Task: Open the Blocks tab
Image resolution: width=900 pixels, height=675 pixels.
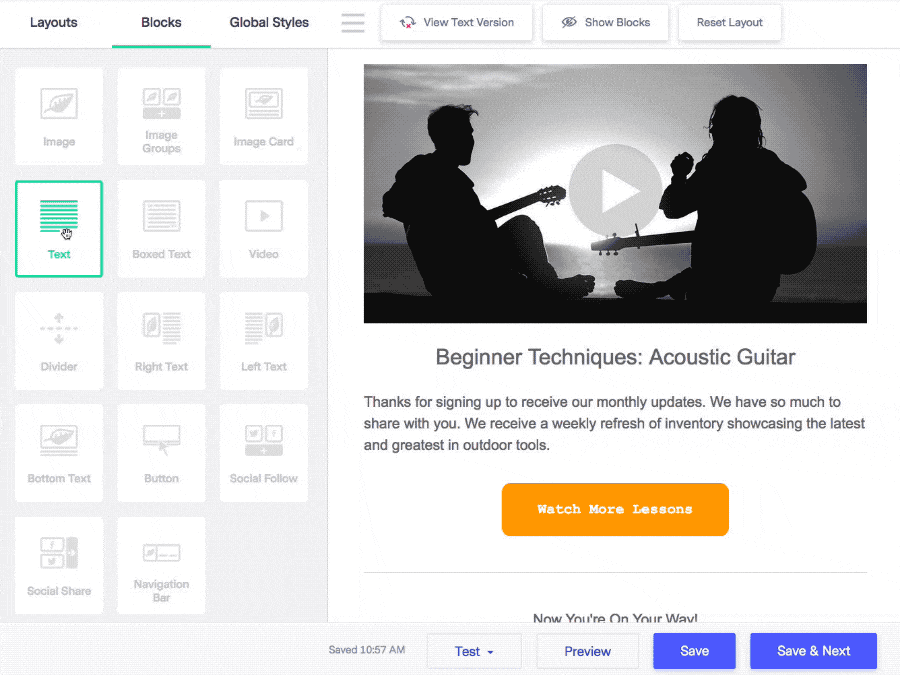Action: [x=161, y=22]
